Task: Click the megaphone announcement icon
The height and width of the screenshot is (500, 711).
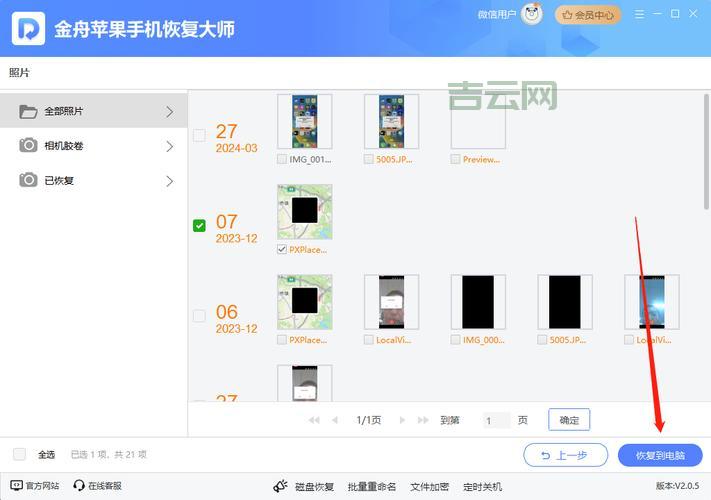Action: point(280,486)
